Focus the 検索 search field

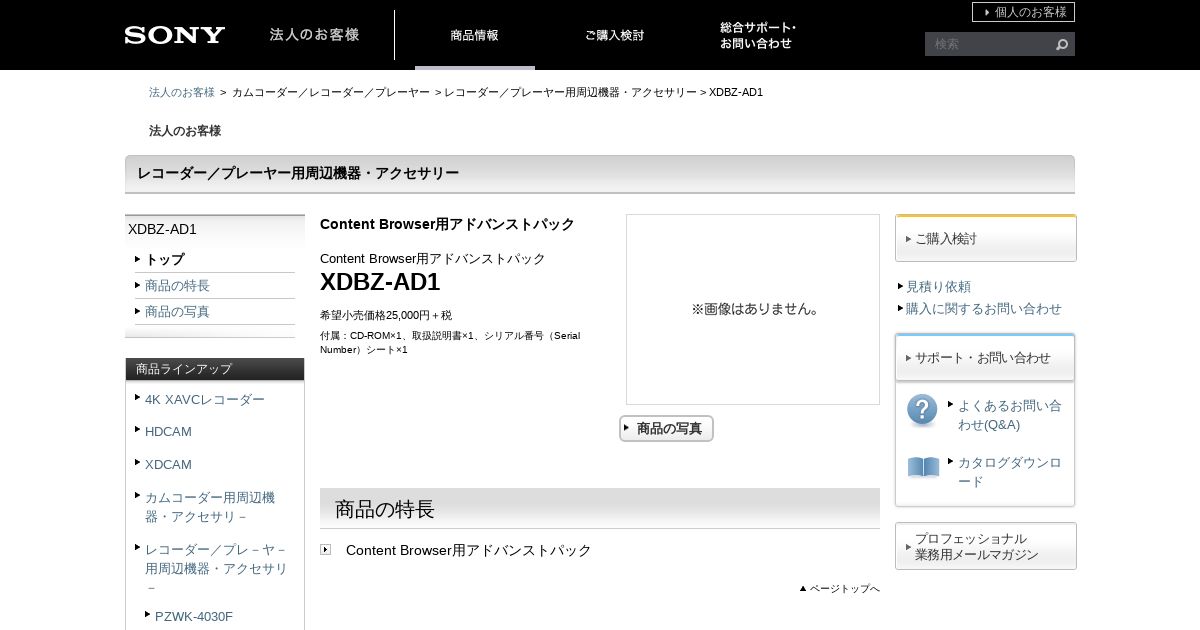990,44
